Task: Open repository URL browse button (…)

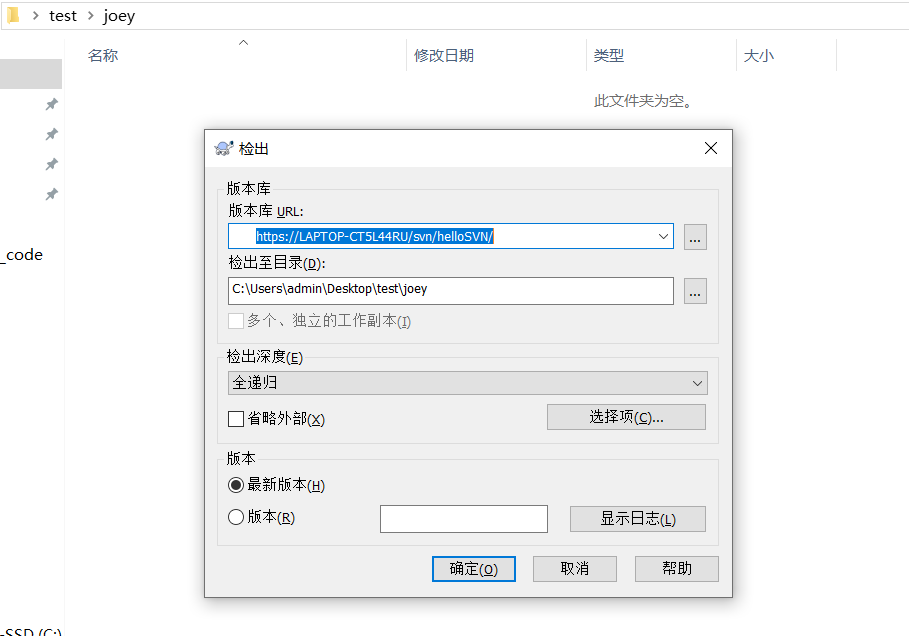Action: [695, 237]
